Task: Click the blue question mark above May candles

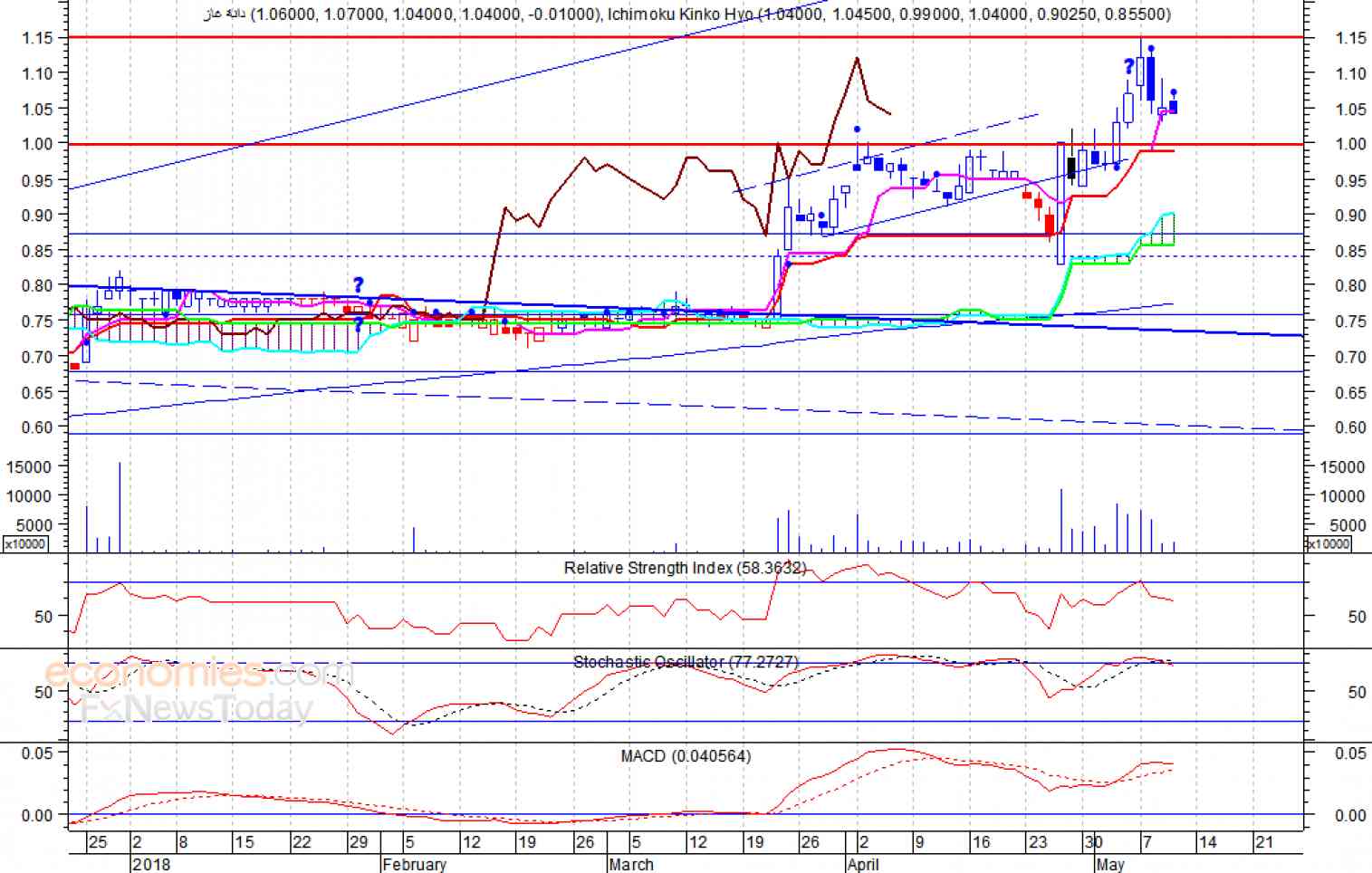Action: tap(1128, 66)
